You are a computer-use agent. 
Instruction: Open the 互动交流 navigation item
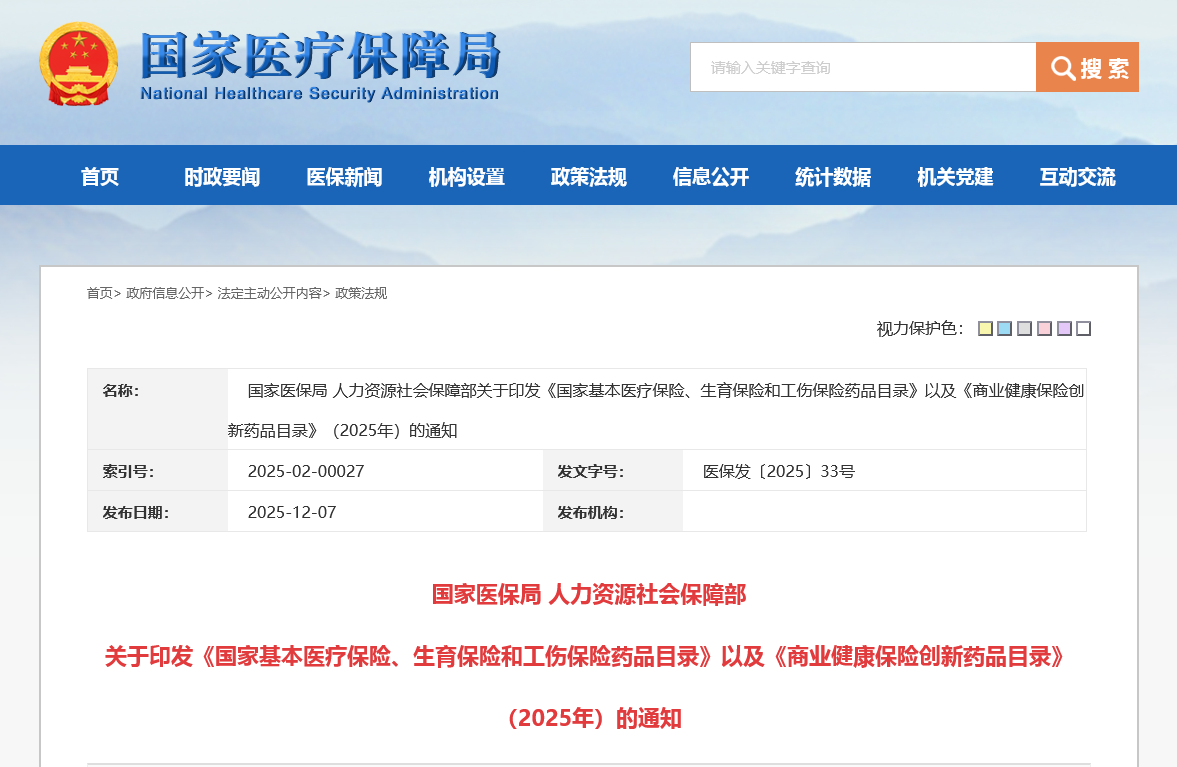(x=1077, y=177)
